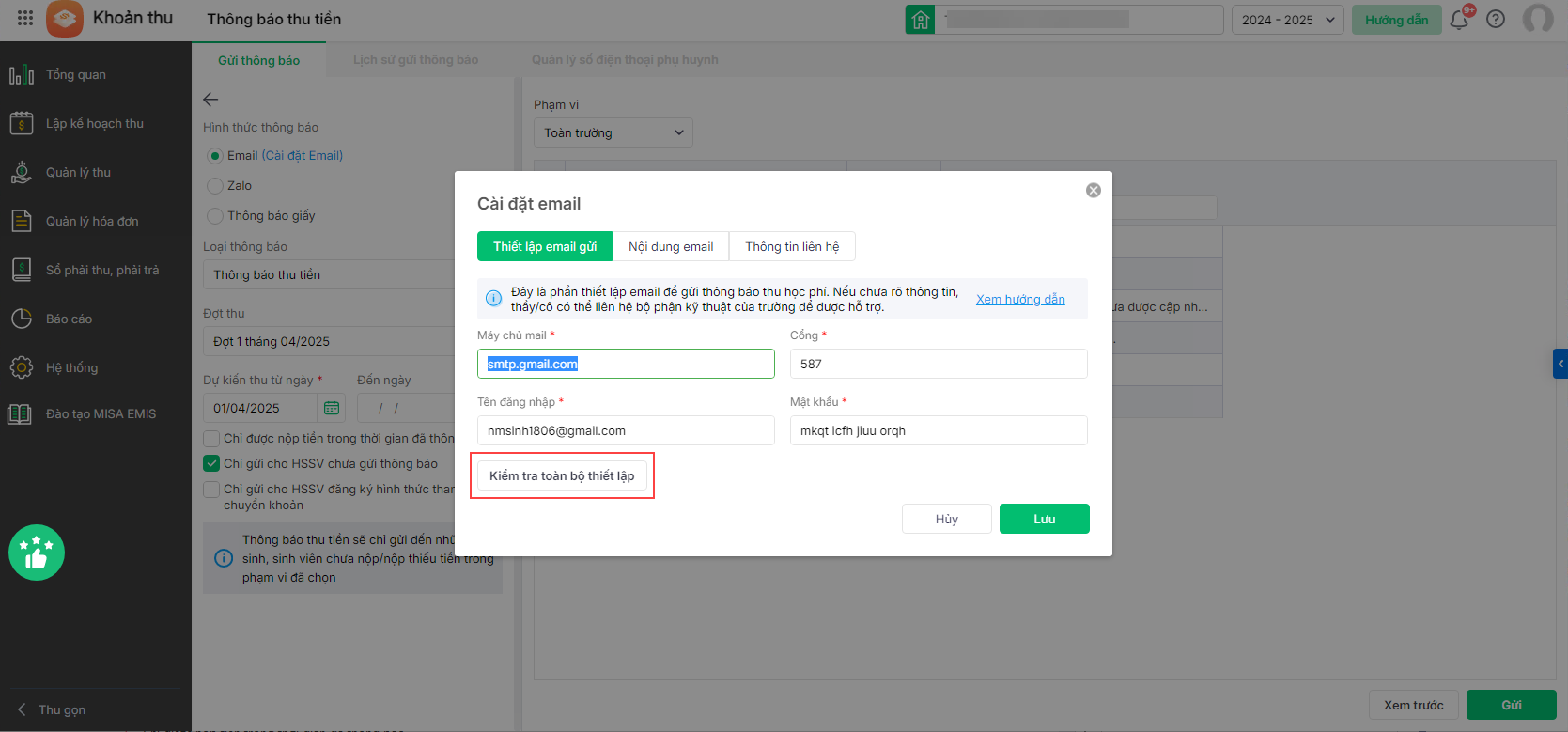The width and height of the screenshot is (1568, 732).
Task: Switch to Nội dung email tab
Action: (x=671, y=246)
